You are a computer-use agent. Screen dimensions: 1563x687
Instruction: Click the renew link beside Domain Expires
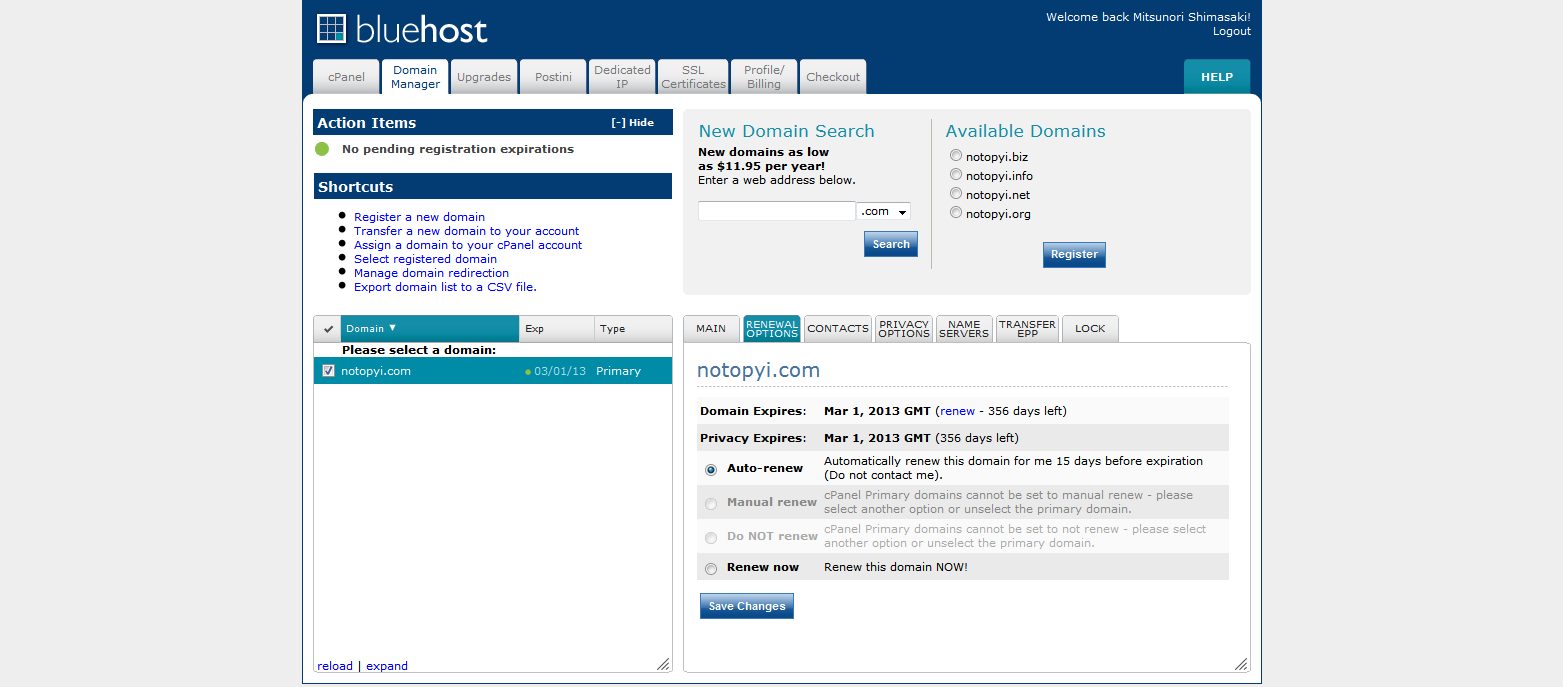coord(958,411)
